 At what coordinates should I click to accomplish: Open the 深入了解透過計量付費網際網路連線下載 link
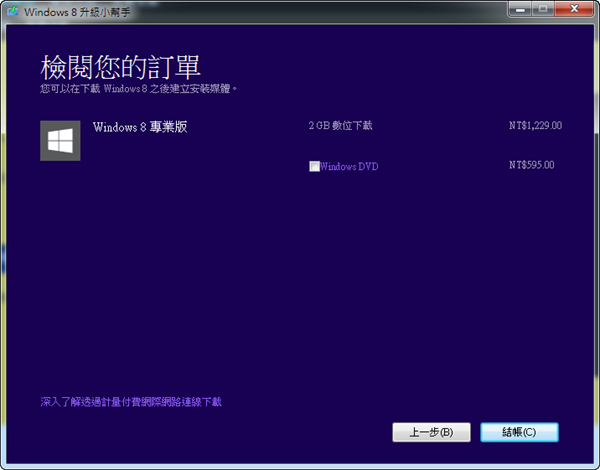click(131, 401)
